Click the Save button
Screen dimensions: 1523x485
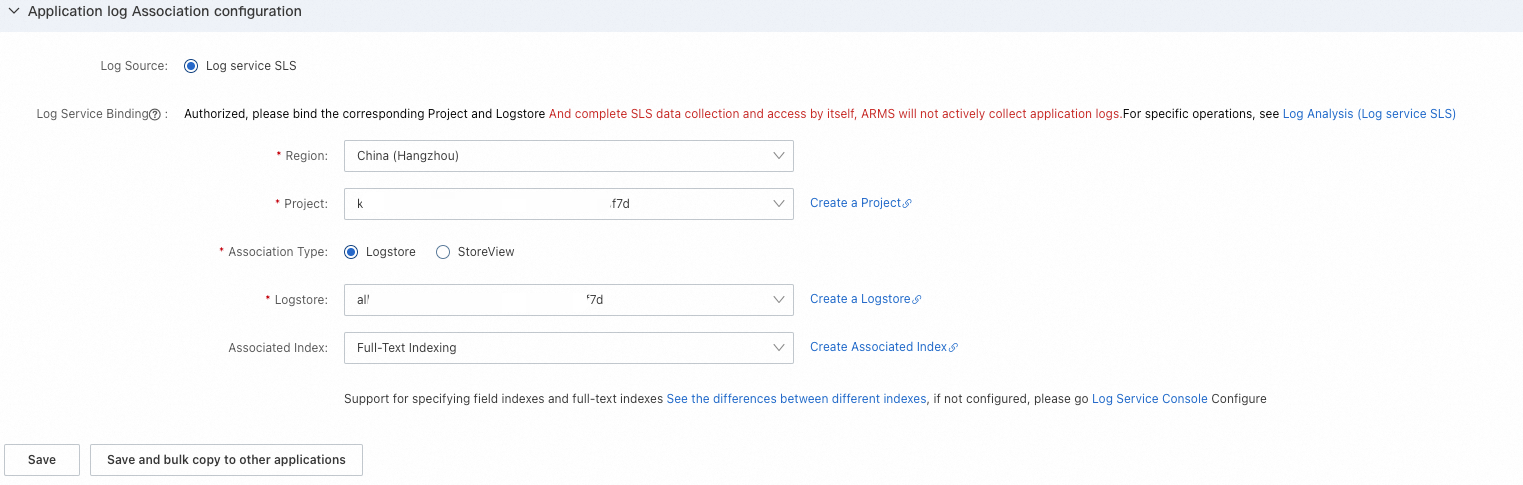[42, 460]
